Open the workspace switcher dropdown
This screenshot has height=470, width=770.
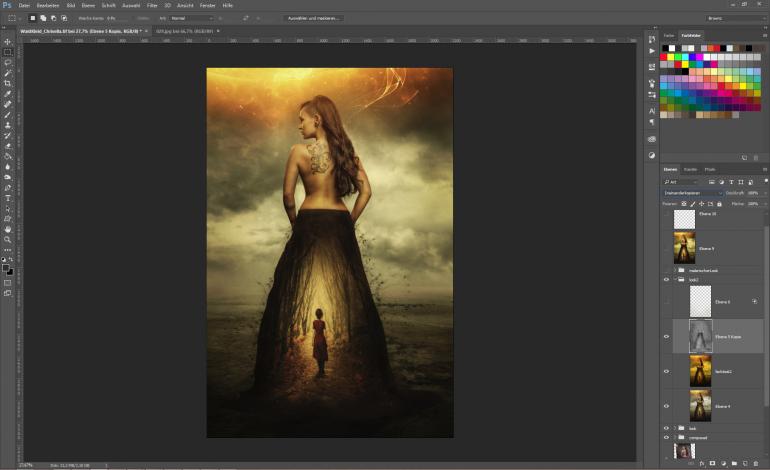tap(735, 18)
